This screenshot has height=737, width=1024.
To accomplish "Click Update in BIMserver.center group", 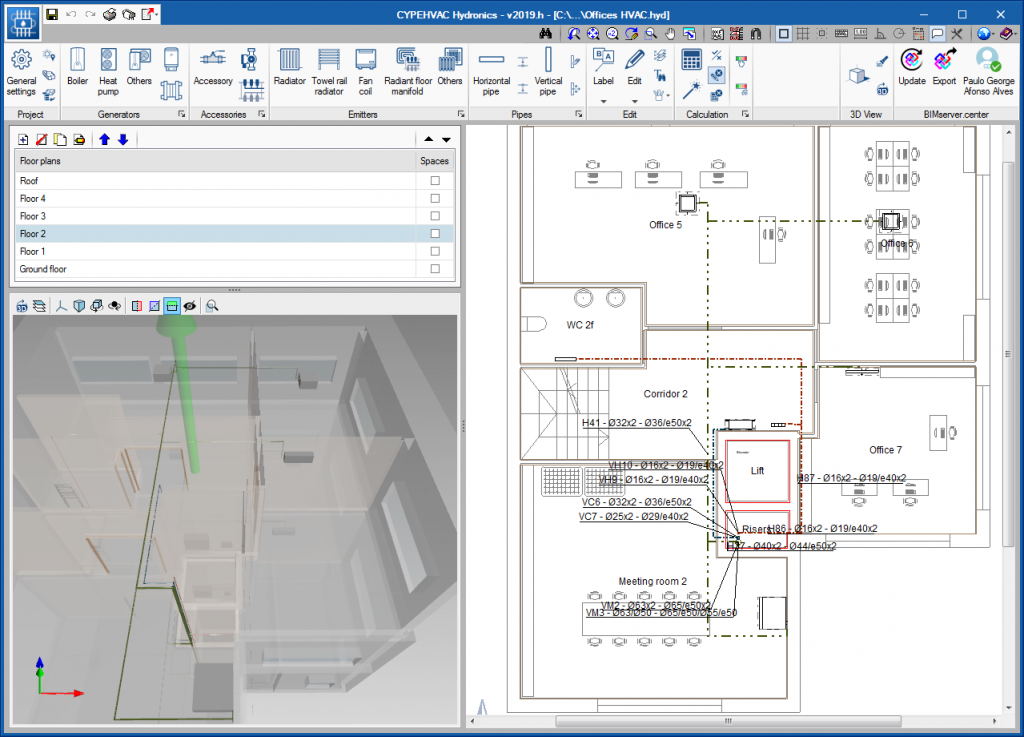I will pos(911,67).
